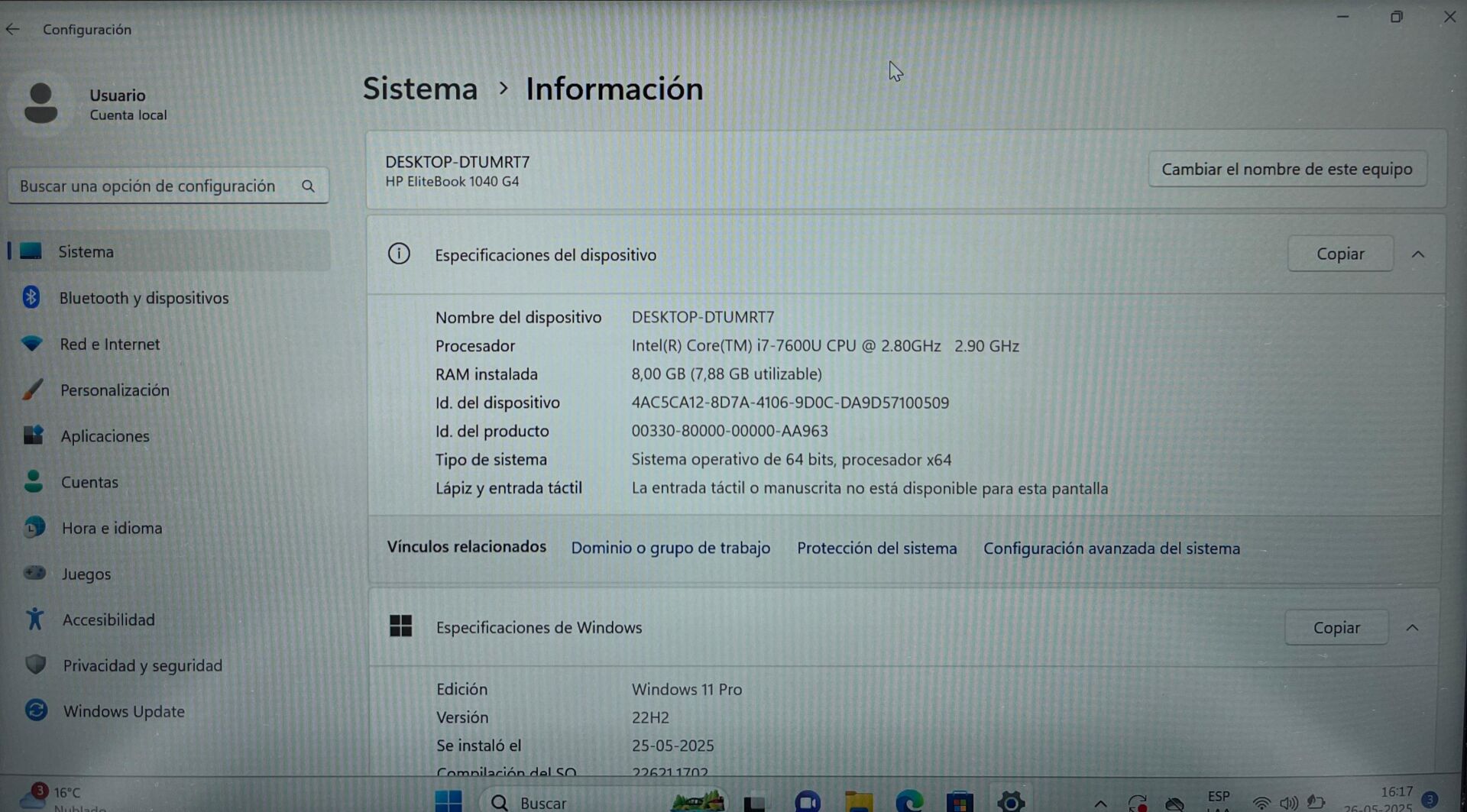1467x812 pixels.
Task: Open the Windows Update page
Action: pyautogui.click(x=124, y=711)
